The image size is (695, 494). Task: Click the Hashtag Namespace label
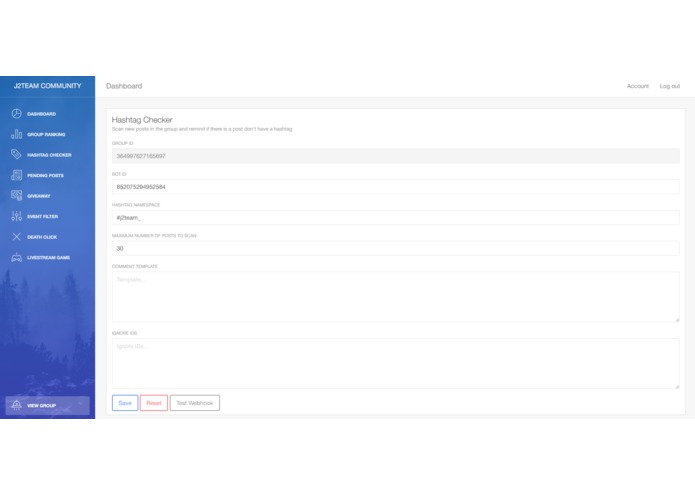click(136, 205)
